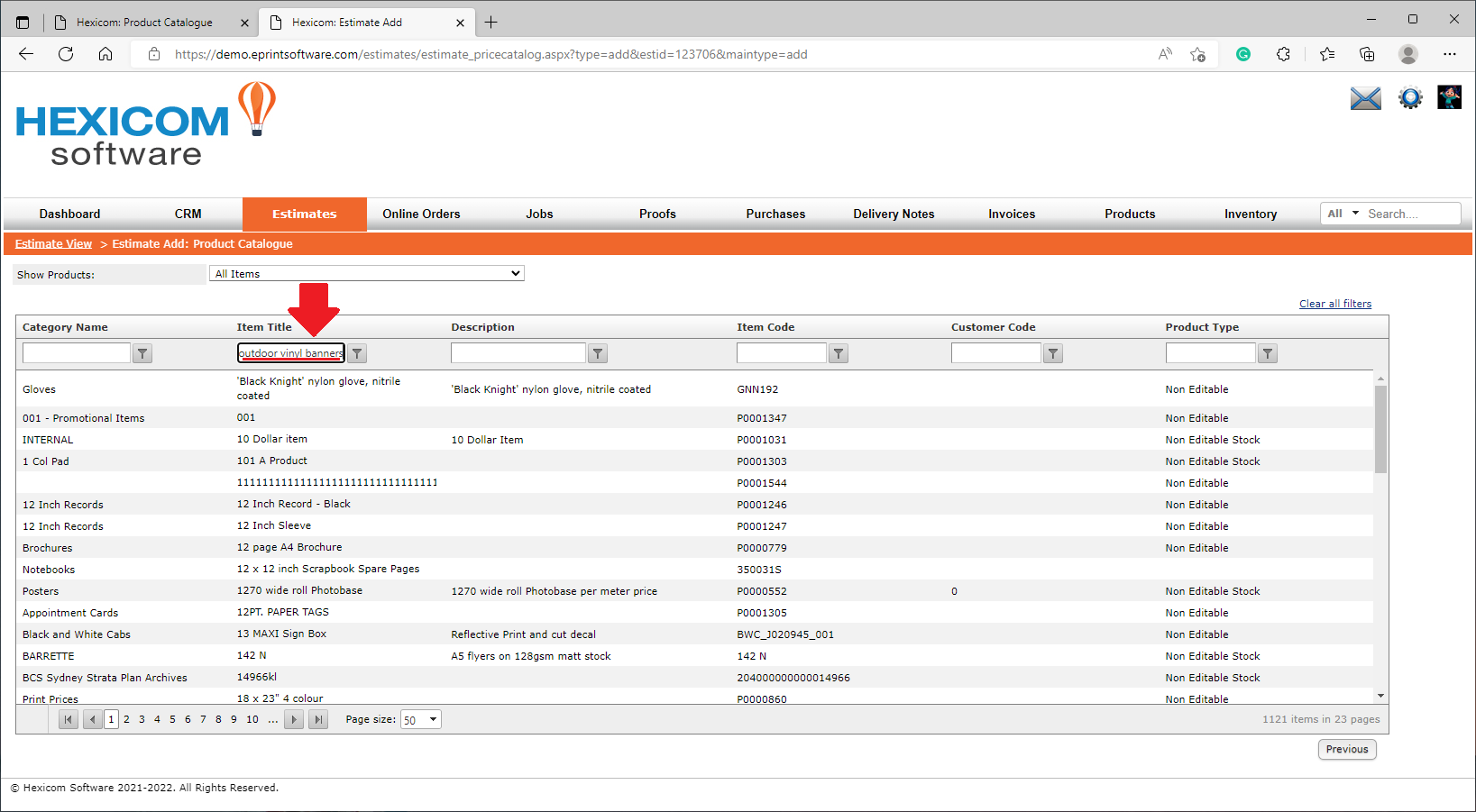Open a new browser tab

pyautogui.click(x=491, y=23)
